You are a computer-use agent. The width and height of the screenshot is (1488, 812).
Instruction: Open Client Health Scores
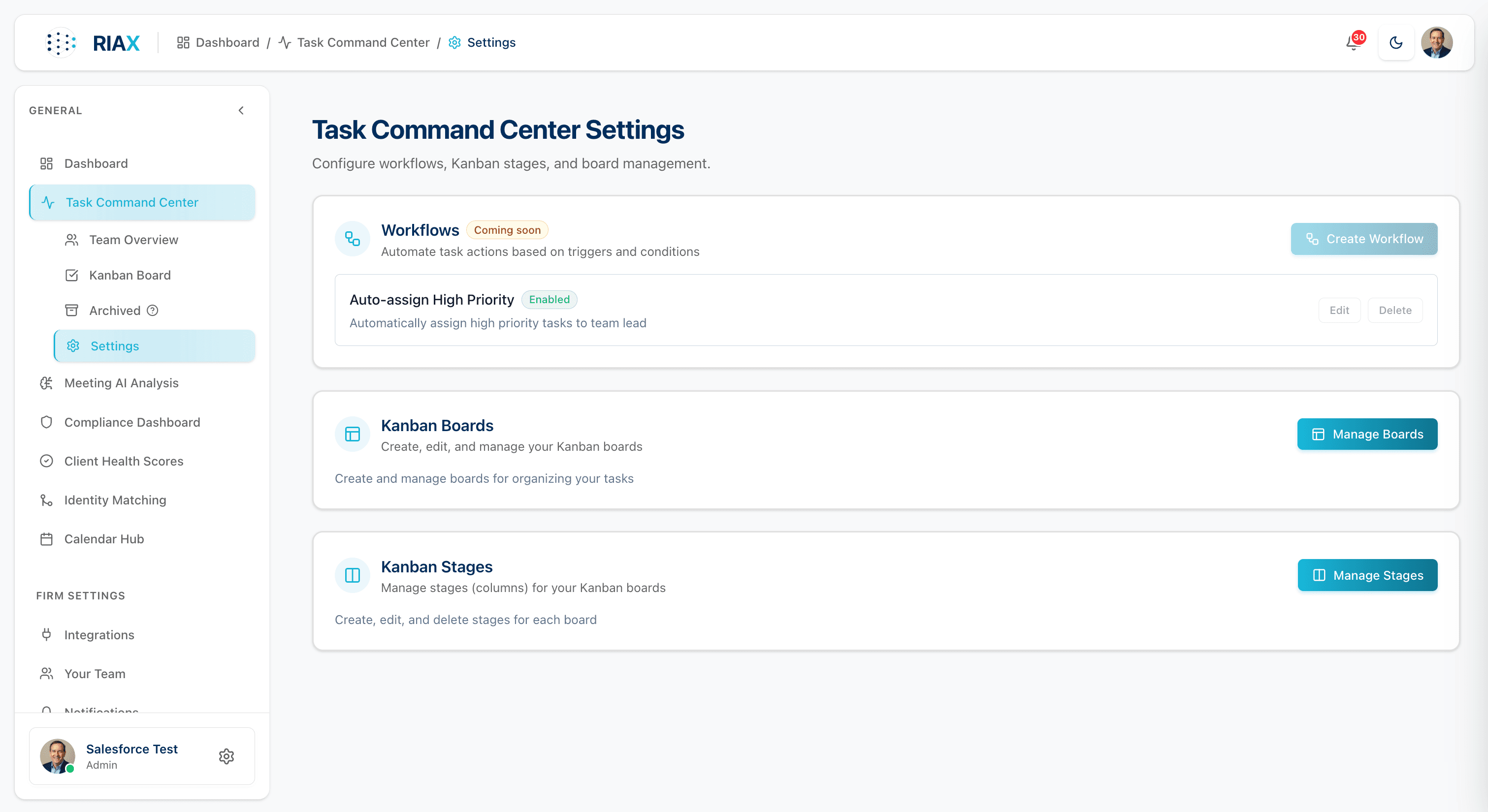[142, 461]
